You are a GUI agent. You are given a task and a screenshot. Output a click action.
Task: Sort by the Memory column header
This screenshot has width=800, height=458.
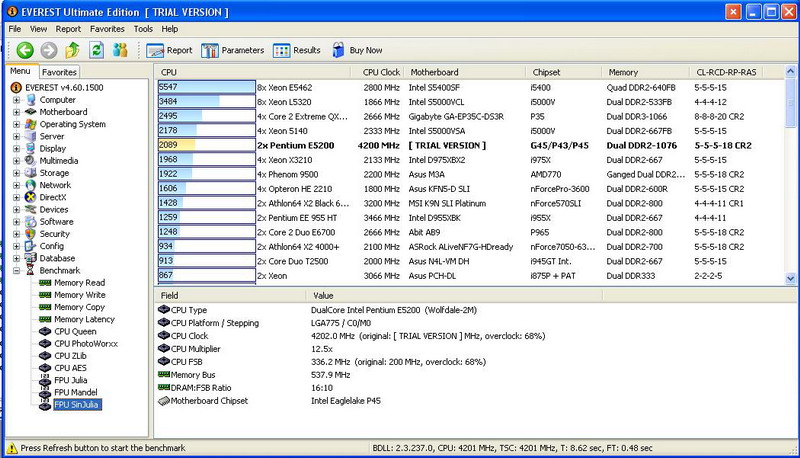646,72
